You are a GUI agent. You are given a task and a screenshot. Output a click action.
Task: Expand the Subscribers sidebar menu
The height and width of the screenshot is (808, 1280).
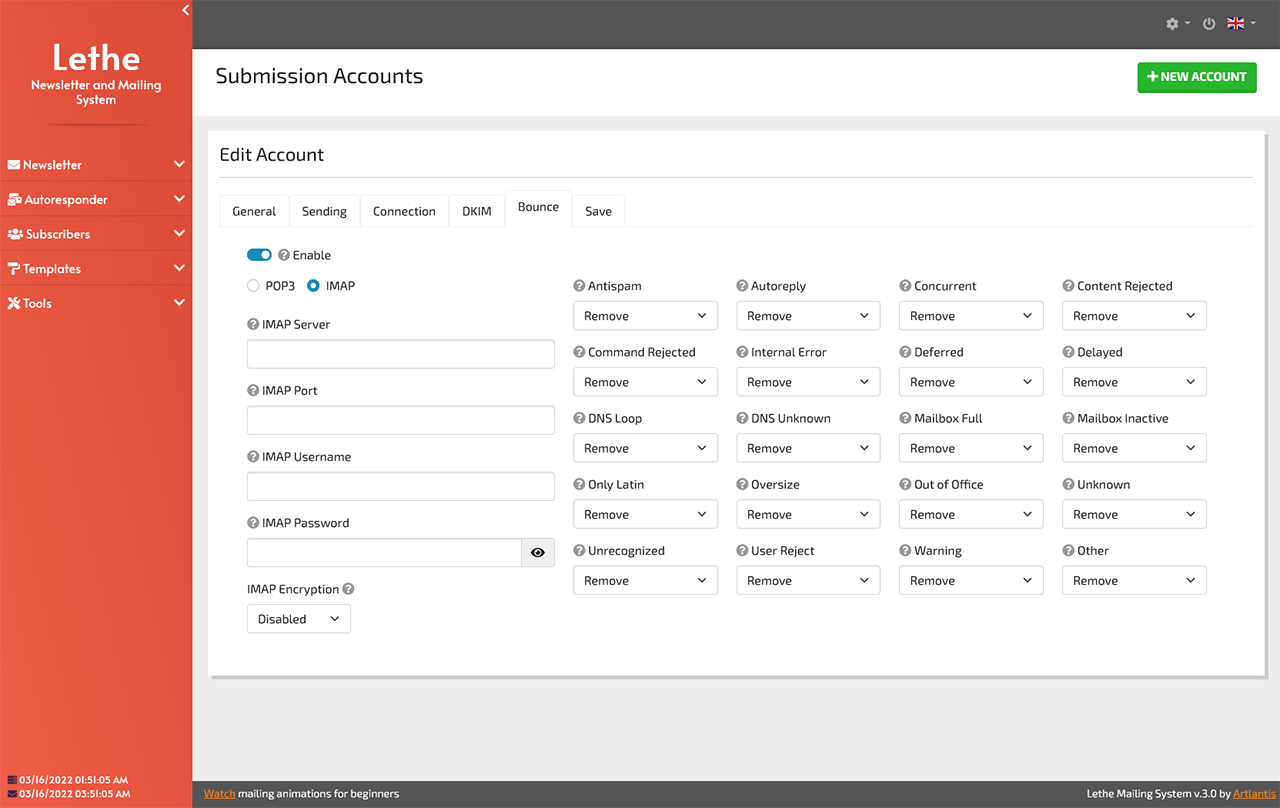point(96,234)
